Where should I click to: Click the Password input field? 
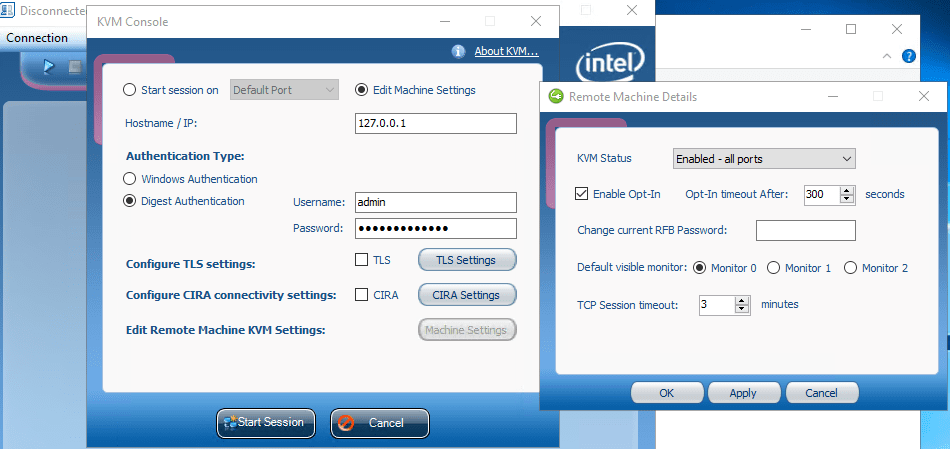pos(436,228)
